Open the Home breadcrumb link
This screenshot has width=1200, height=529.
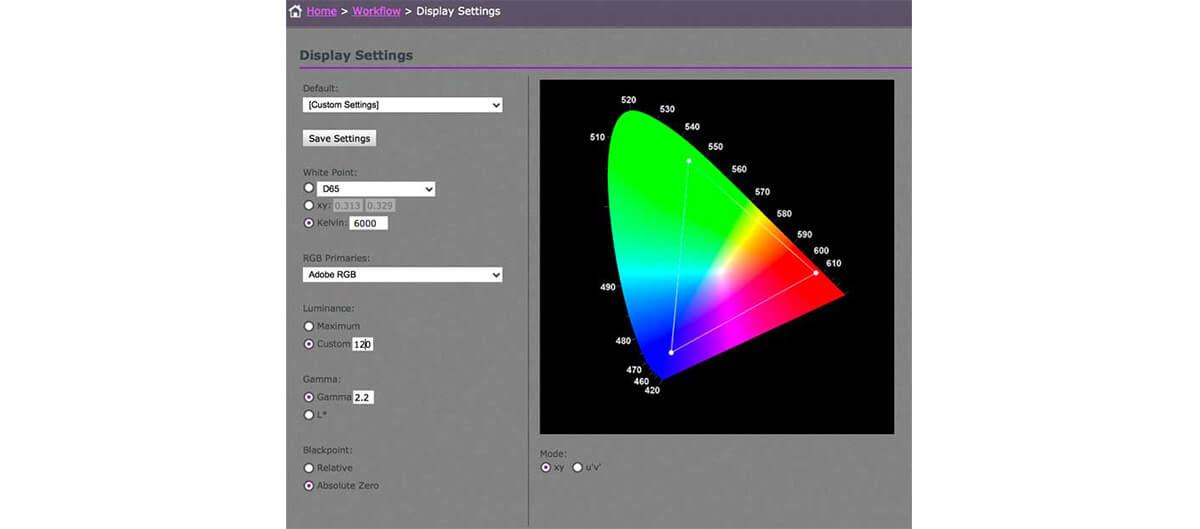(322, 12)
